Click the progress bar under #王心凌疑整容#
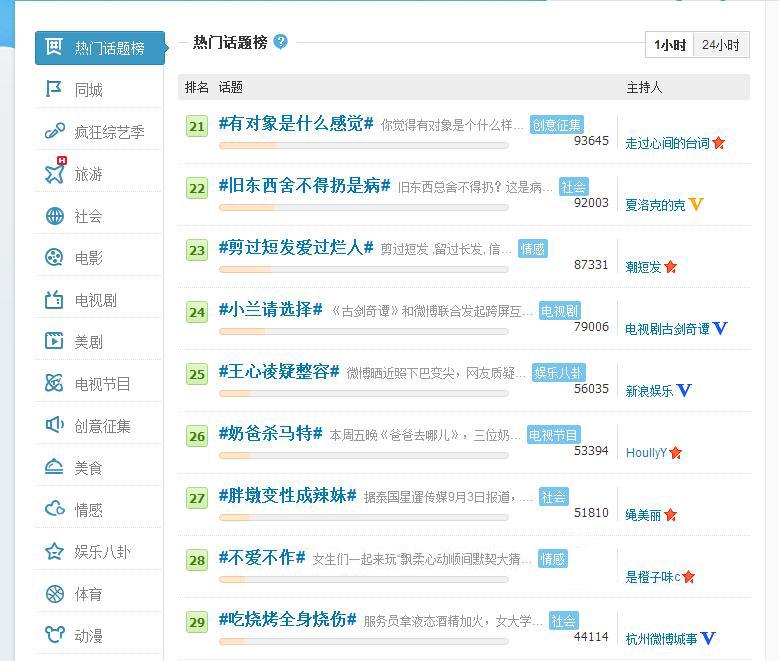 [x=364, y=394]
